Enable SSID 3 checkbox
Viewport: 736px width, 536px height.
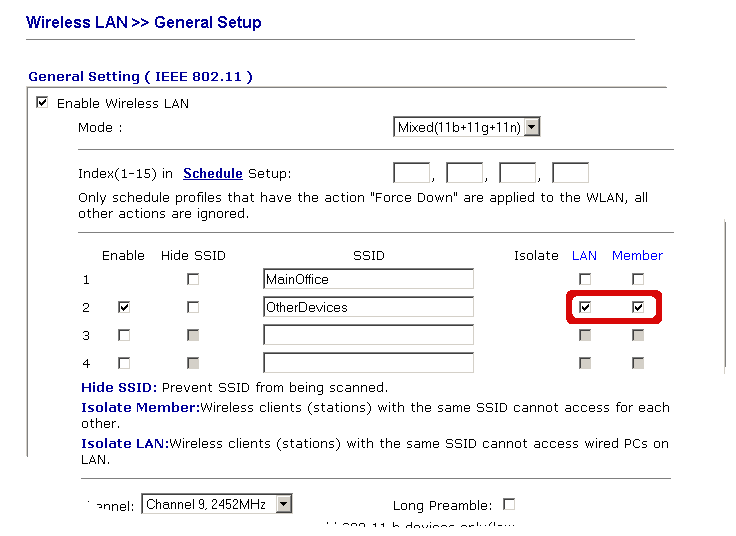click(123, 335)
